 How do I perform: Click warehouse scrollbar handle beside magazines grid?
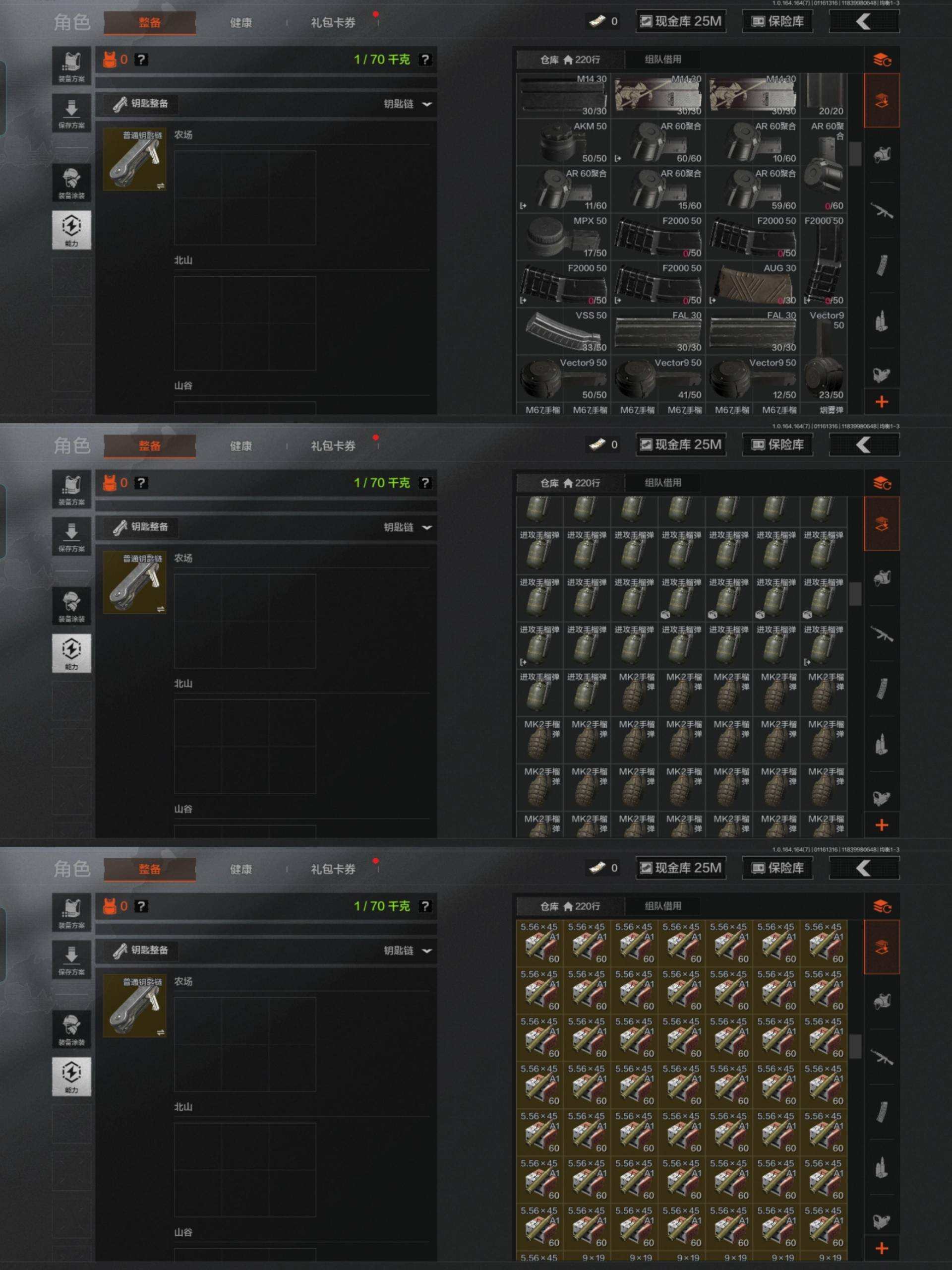point(855,154)
